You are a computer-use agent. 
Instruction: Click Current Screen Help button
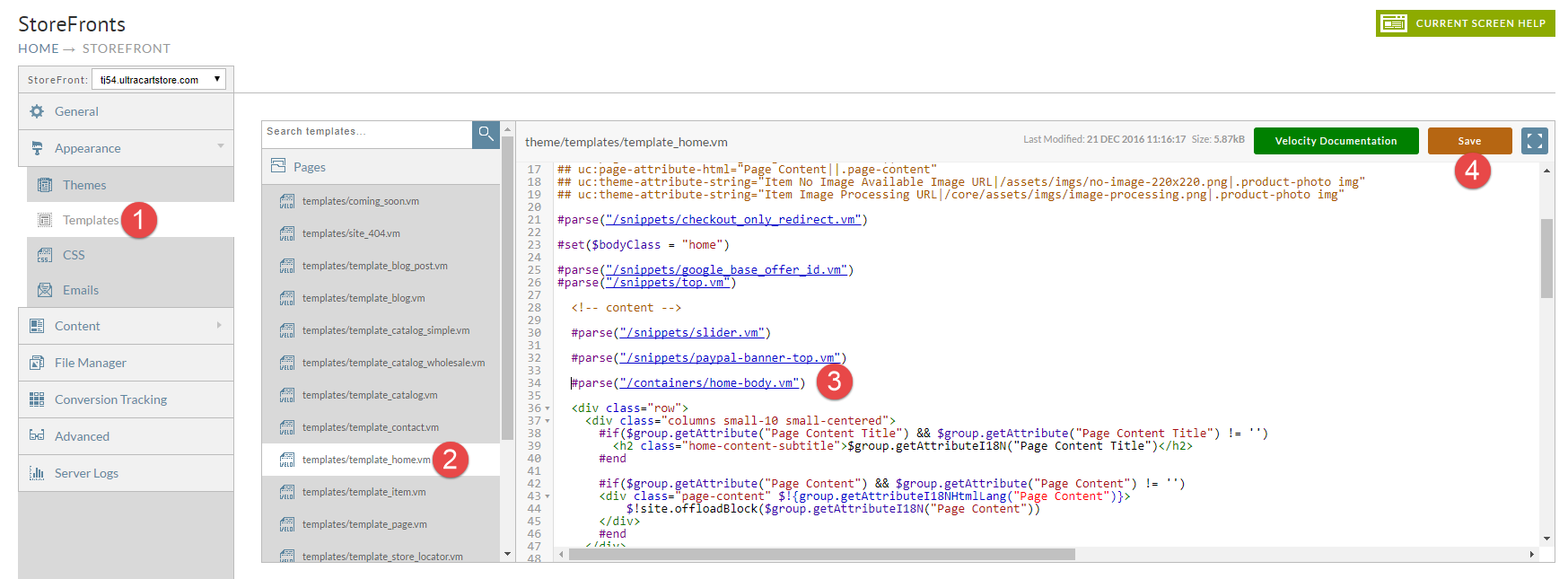1465,23
